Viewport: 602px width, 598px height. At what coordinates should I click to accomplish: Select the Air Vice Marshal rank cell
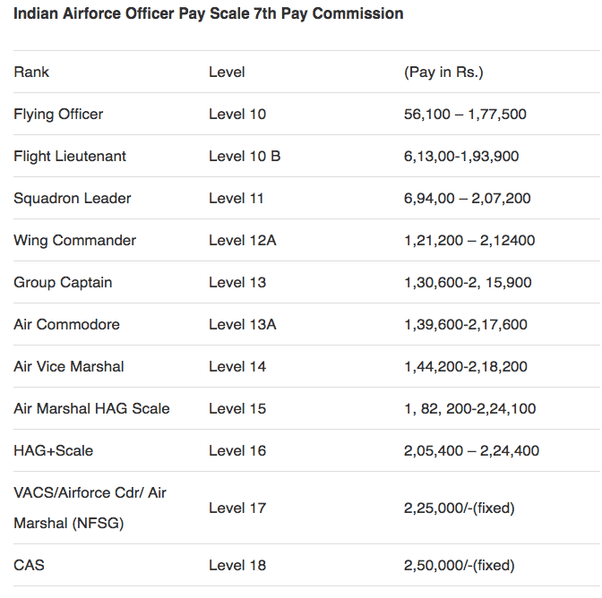coord(69,366)
